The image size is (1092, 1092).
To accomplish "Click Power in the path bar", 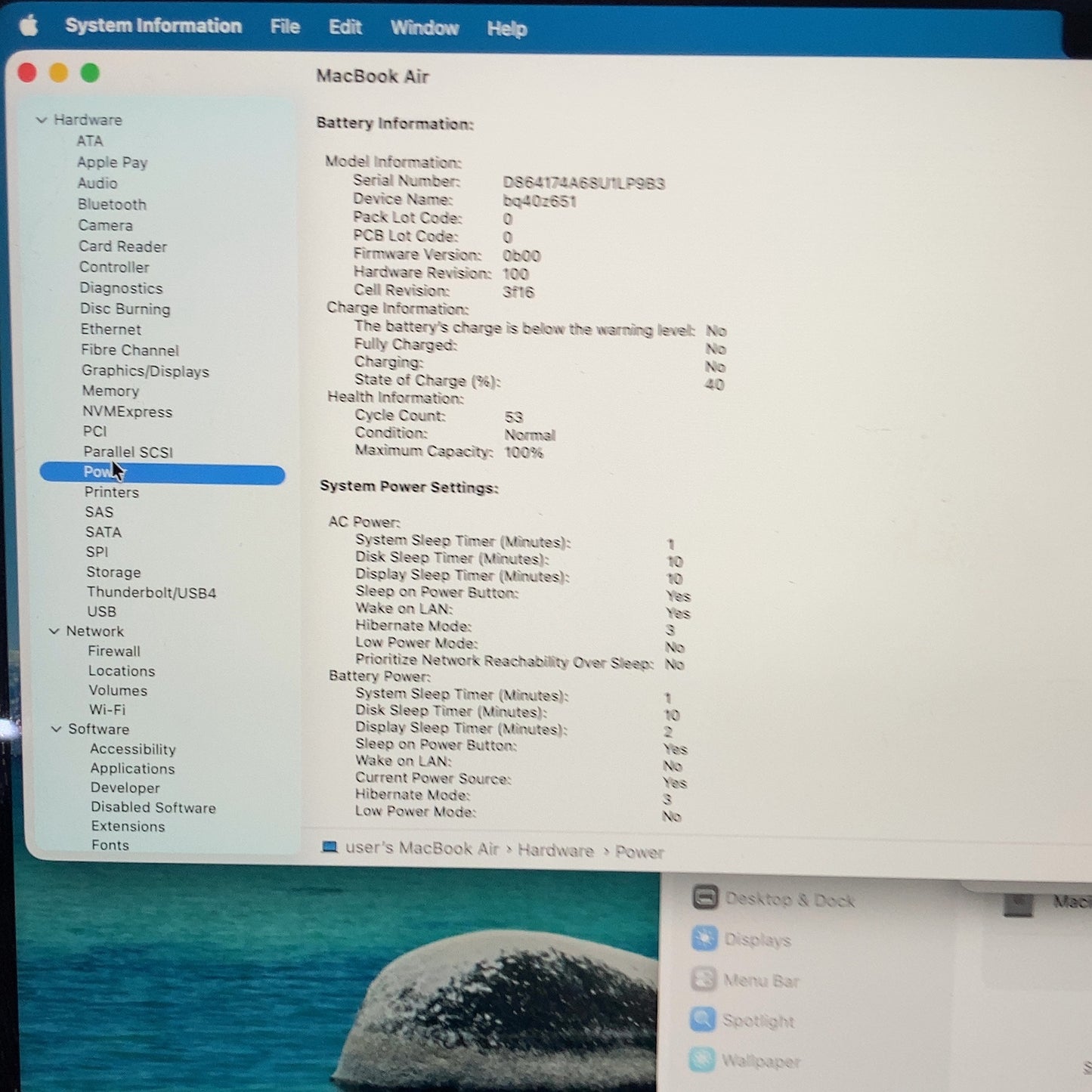I will [x=639, y=852].
